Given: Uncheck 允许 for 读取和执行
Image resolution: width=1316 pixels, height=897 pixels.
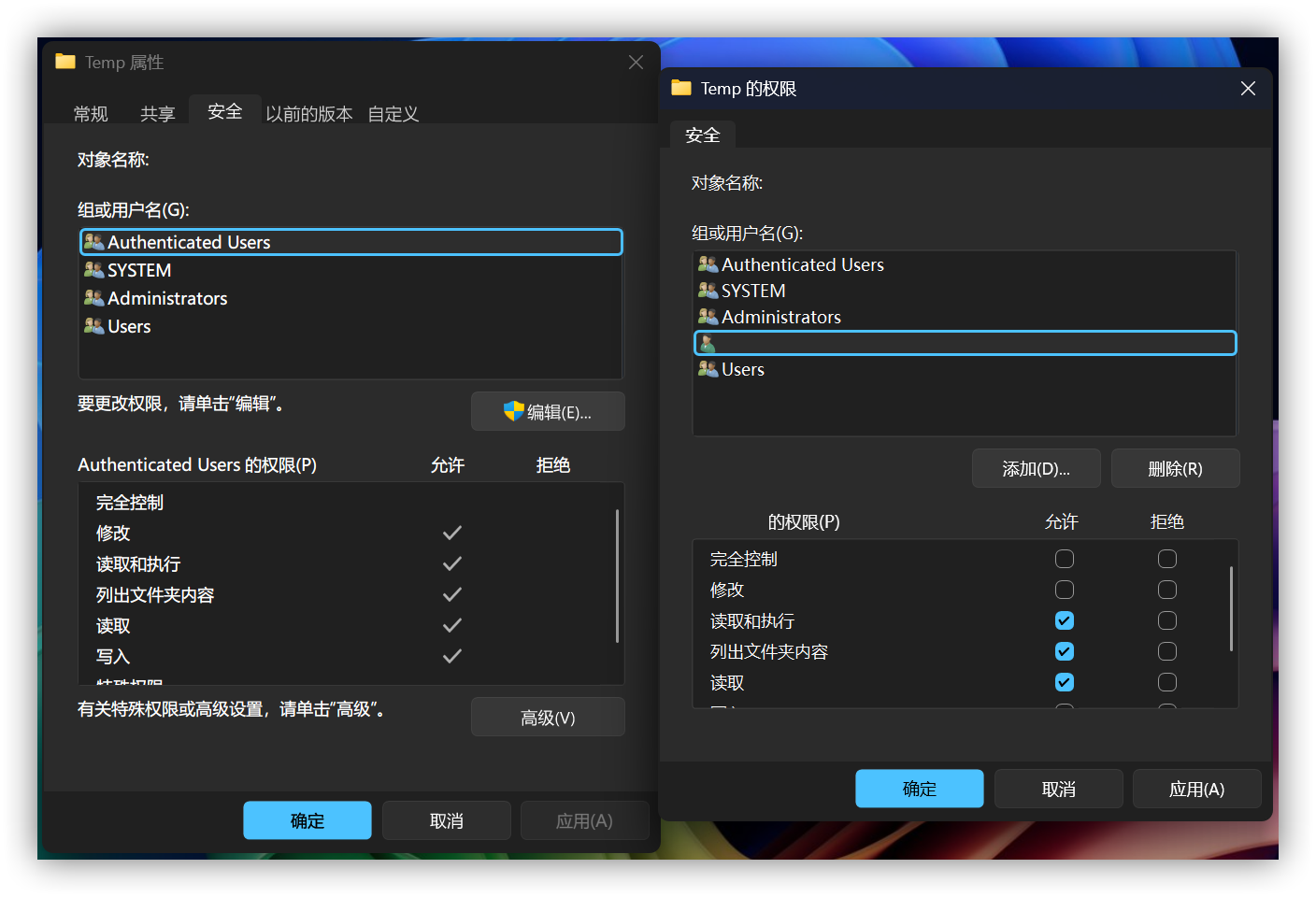Looking at the screenshot, I should tap(1065, 620).
